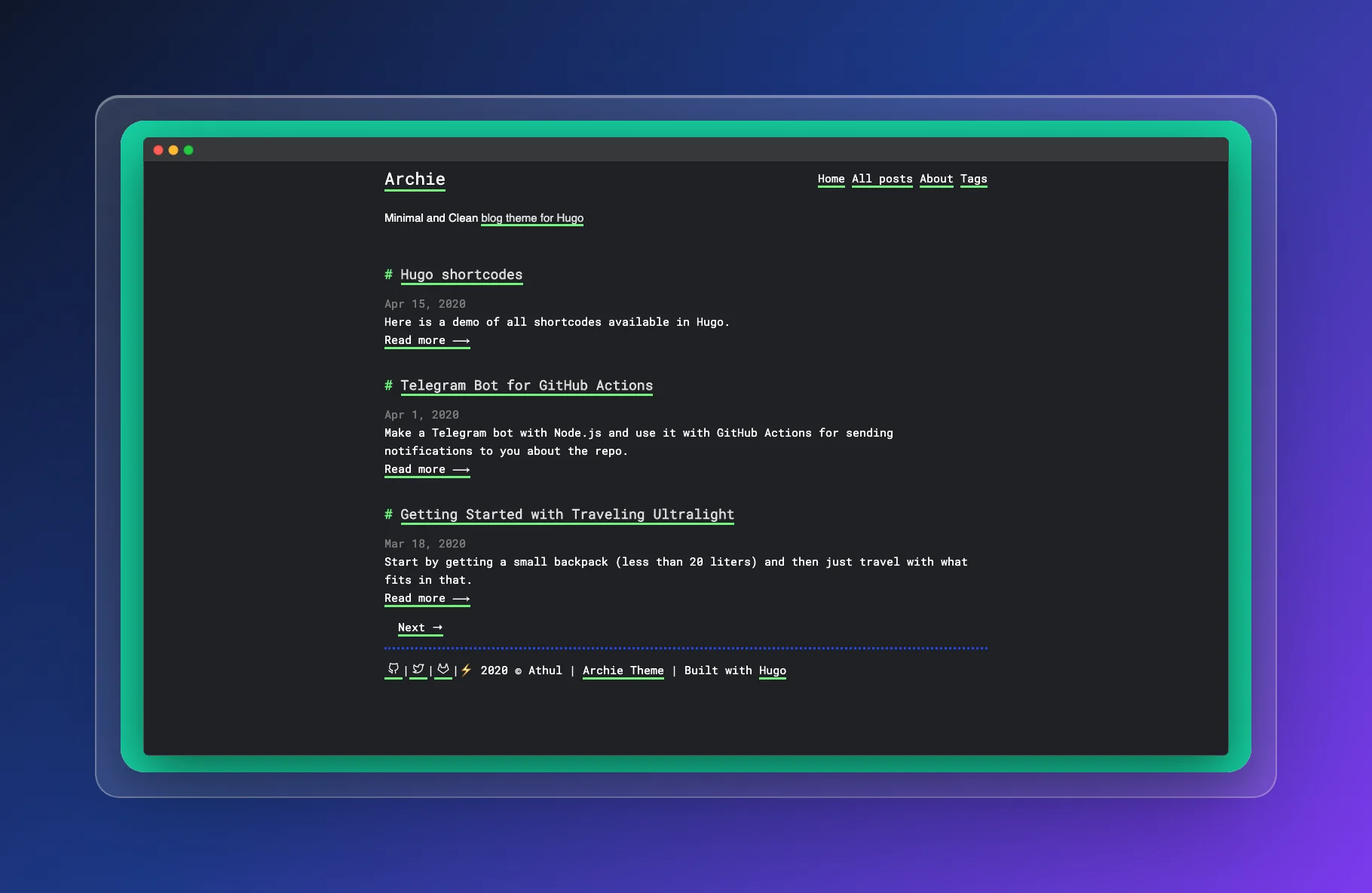Viewport: 1372px width, 893px height.
Task: Click the 'Mar 18, 2020' post date
Action: click(x=425, y=544)
